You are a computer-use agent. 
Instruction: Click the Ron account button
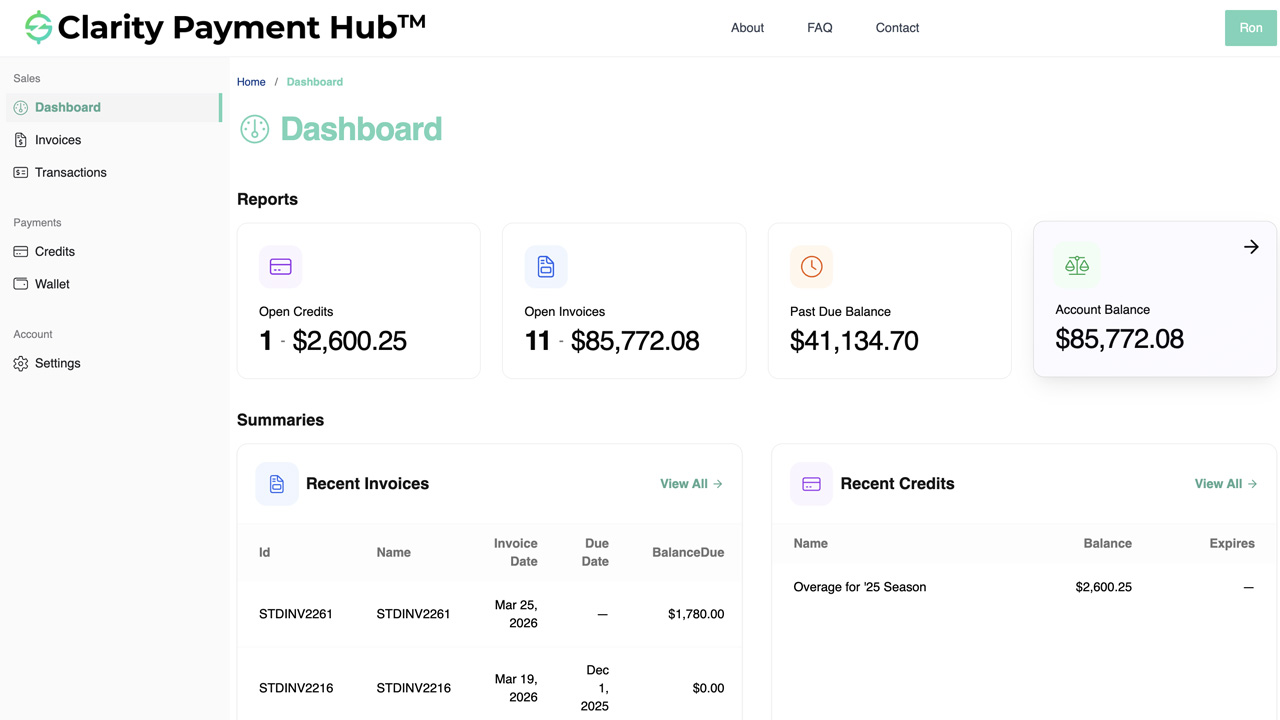[1250, 27]
